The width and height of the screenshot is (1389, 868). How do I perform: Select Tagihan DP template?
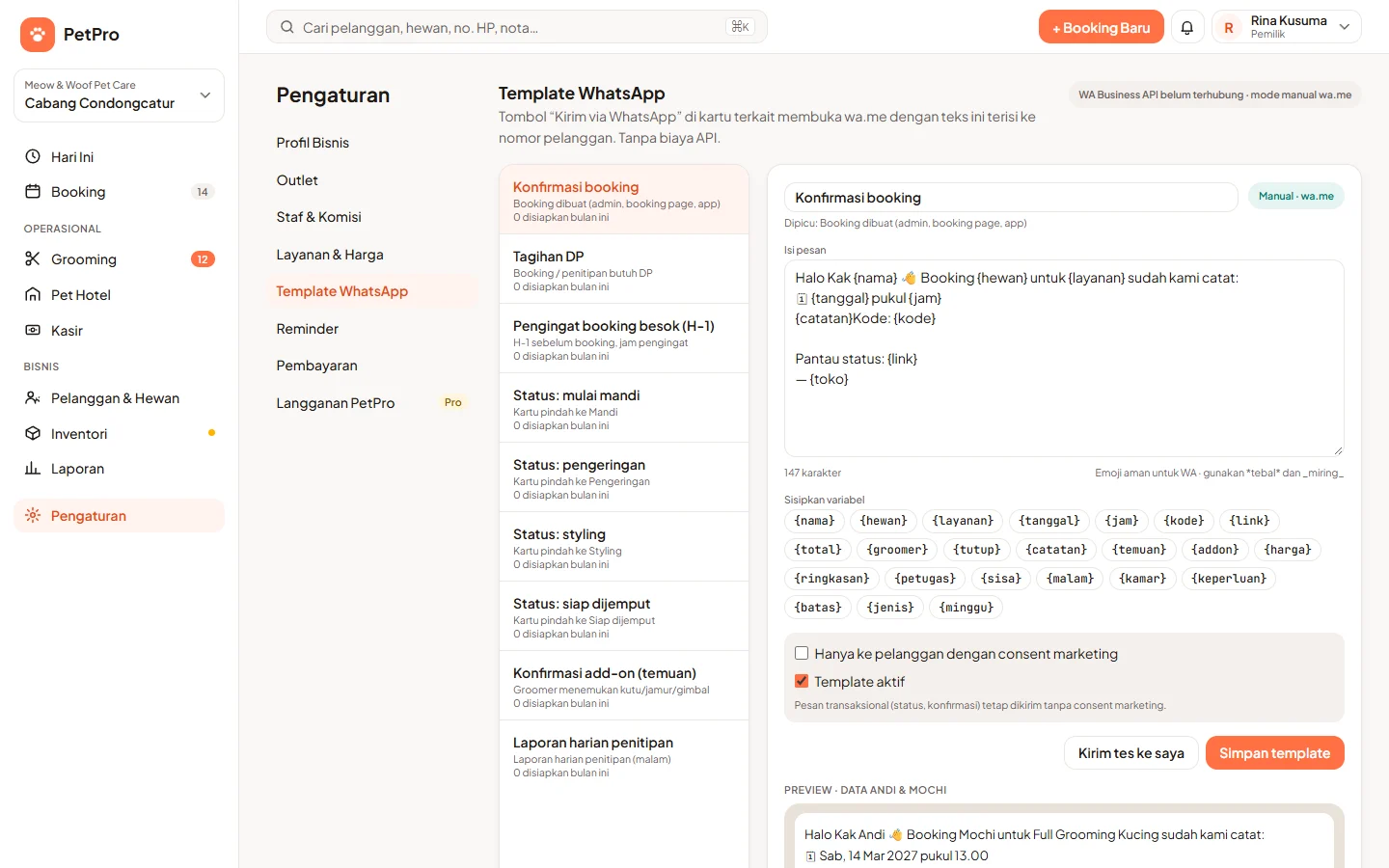[x=624, y=269]
